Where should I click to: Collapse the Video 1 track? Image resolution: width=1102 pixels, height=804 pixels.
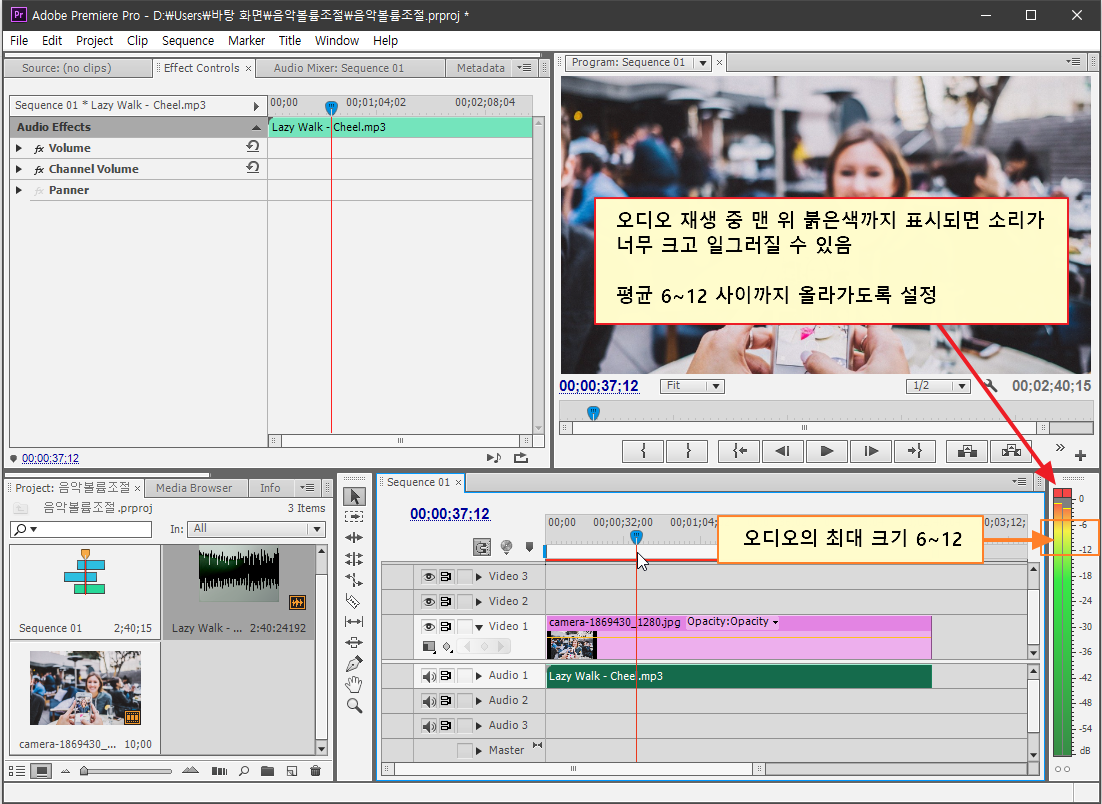479,627
